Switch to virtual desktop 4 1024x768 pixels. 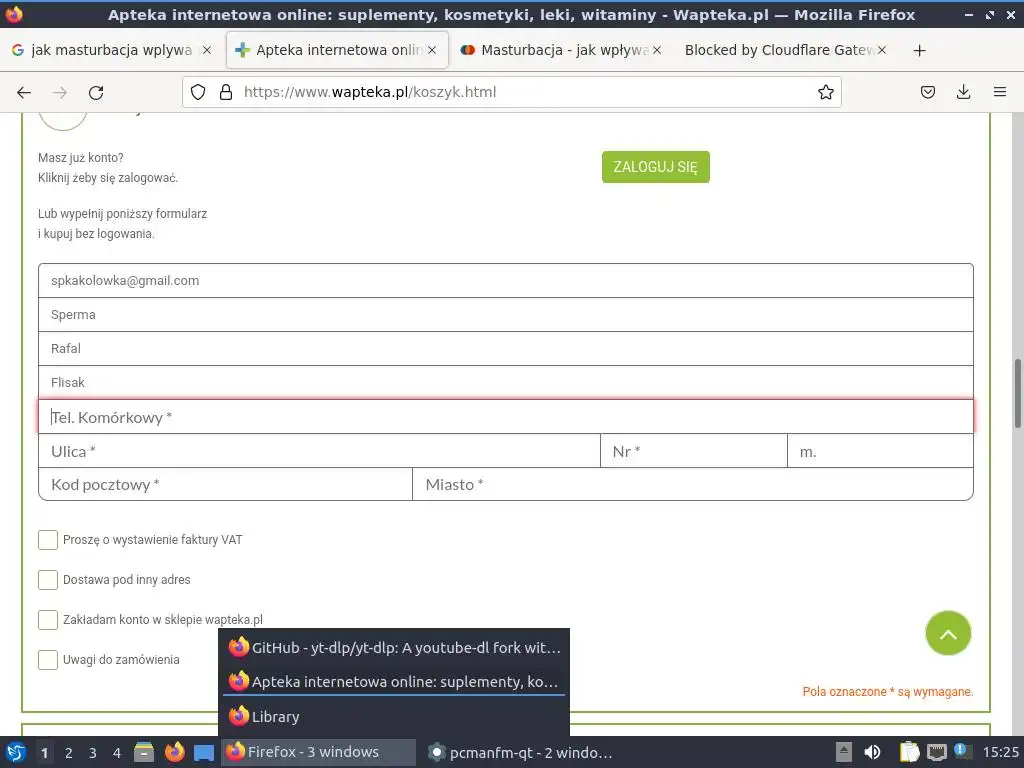pyautogui.click(x=117, y=753)
